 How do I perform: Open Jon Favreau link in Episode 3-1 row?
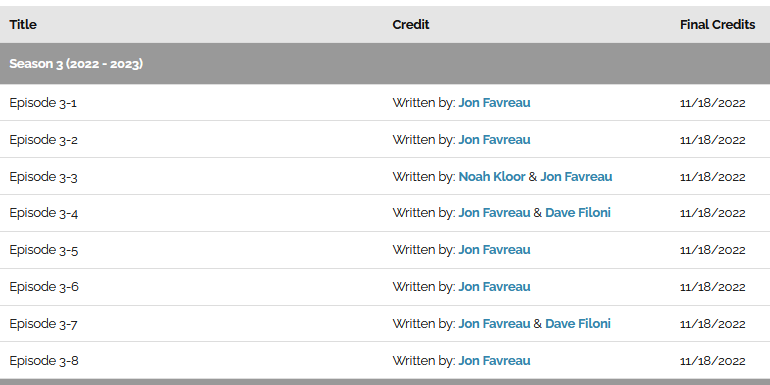click(x=494, y=103)
